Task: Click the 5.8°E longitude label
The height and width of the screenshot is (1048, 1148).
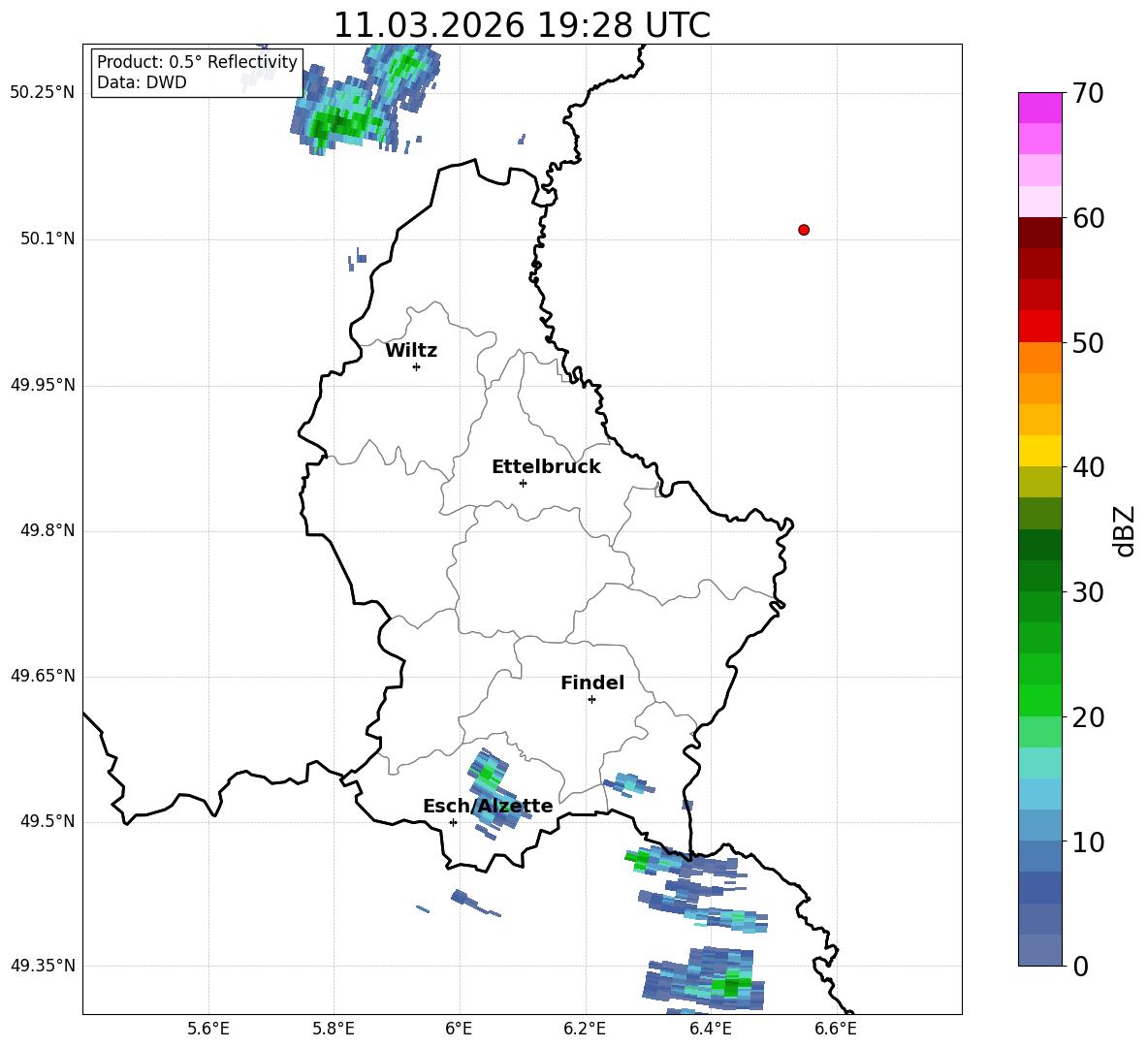Action: [334, 1029]
